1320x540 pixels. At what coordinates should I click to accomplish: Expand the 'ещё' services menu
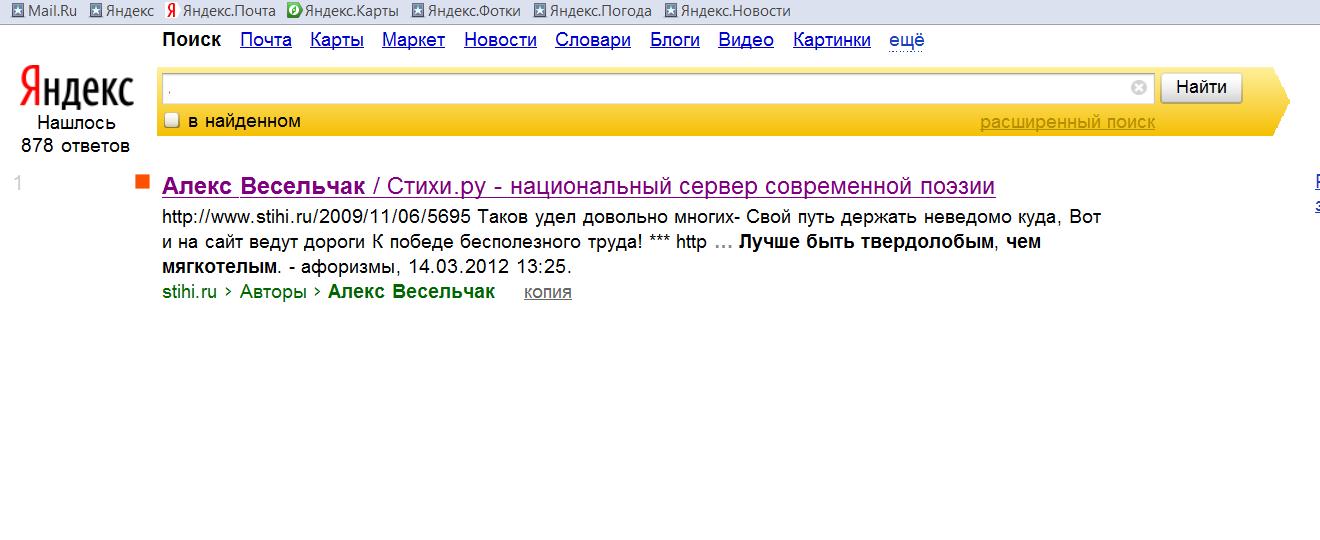click(906, 40)
